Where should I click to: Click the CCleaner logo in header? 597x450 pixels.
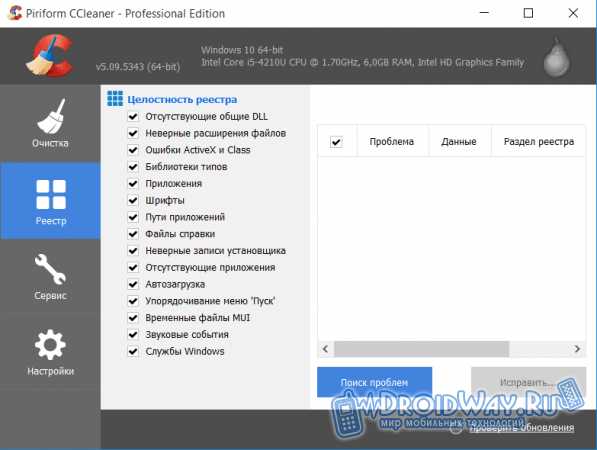(50, 55)
